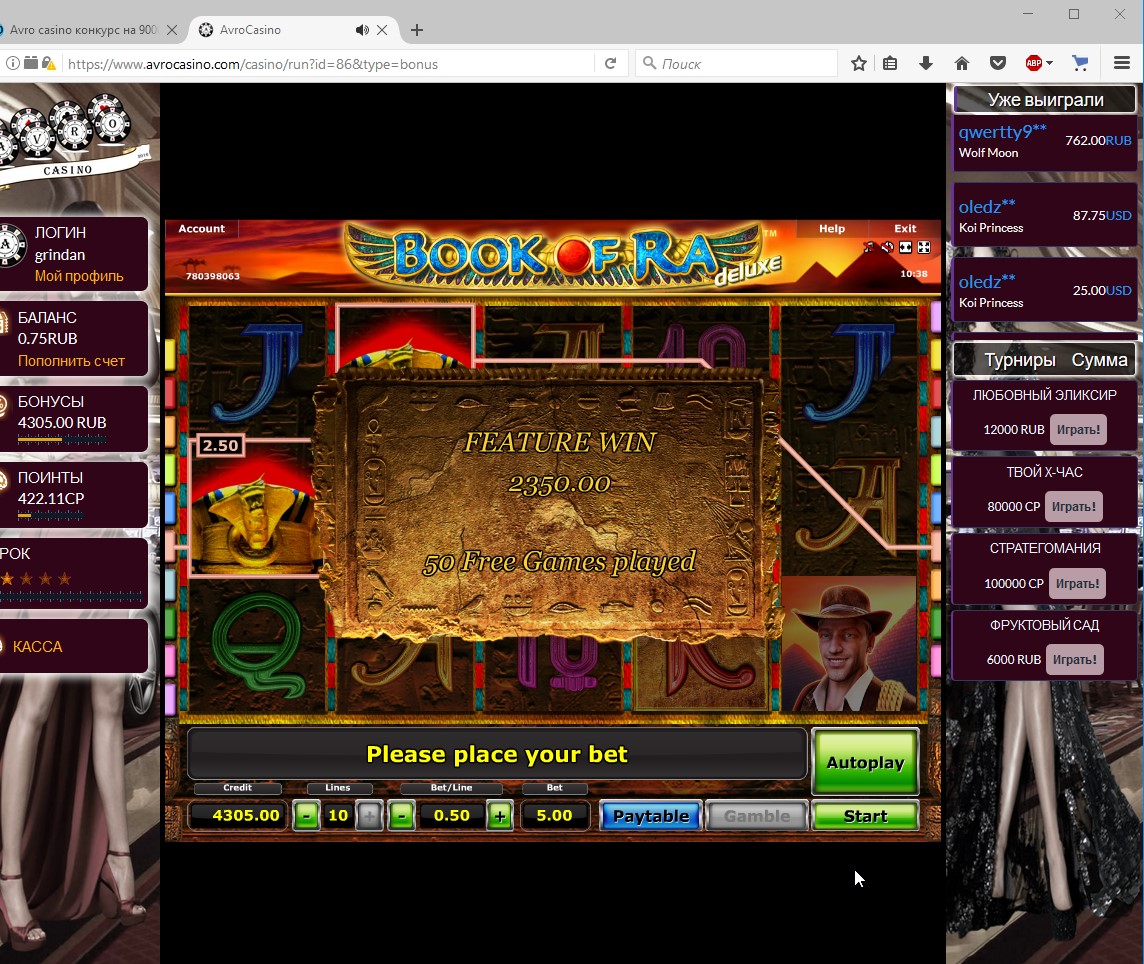The width and height of the screenshot is (1144, 964).
Task: Open the Pocket icon in toolbar
Action: [998, 63]
